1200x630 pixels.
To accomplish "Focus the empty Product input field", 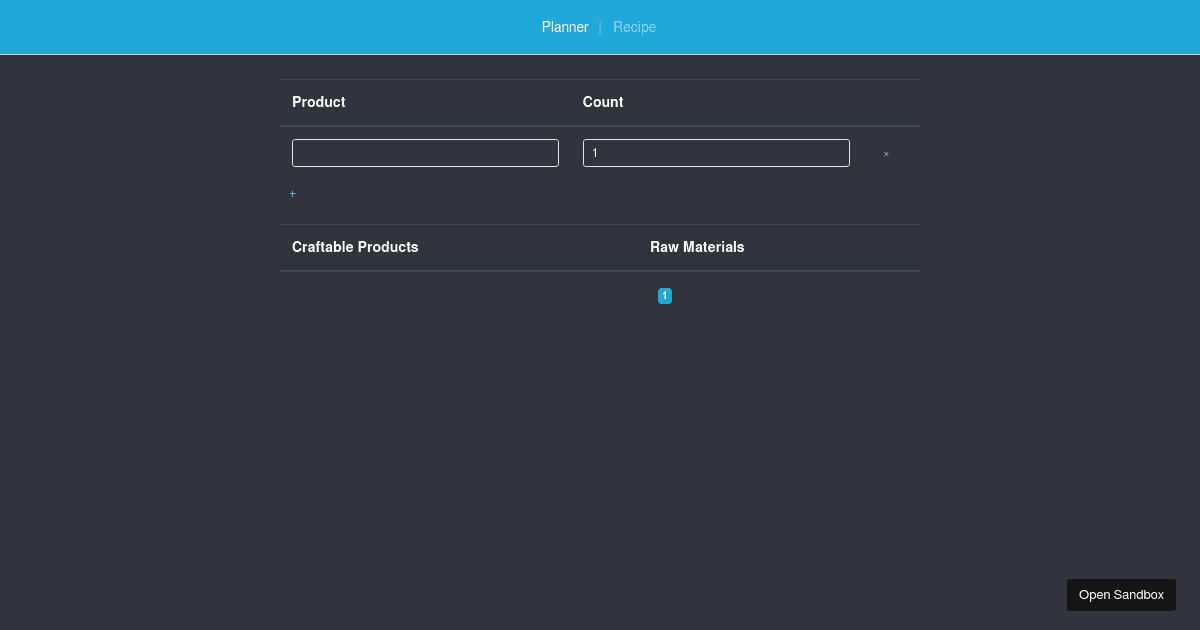I will [425, 153].
